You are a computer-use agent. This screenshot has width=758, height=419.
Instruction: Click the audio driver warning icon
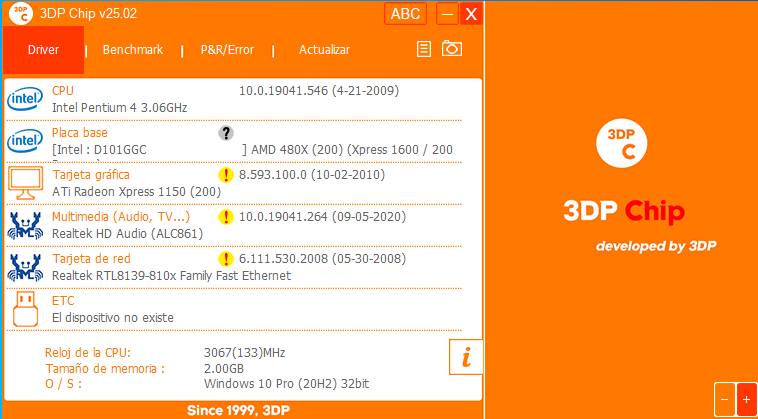[x=226, y=217]
